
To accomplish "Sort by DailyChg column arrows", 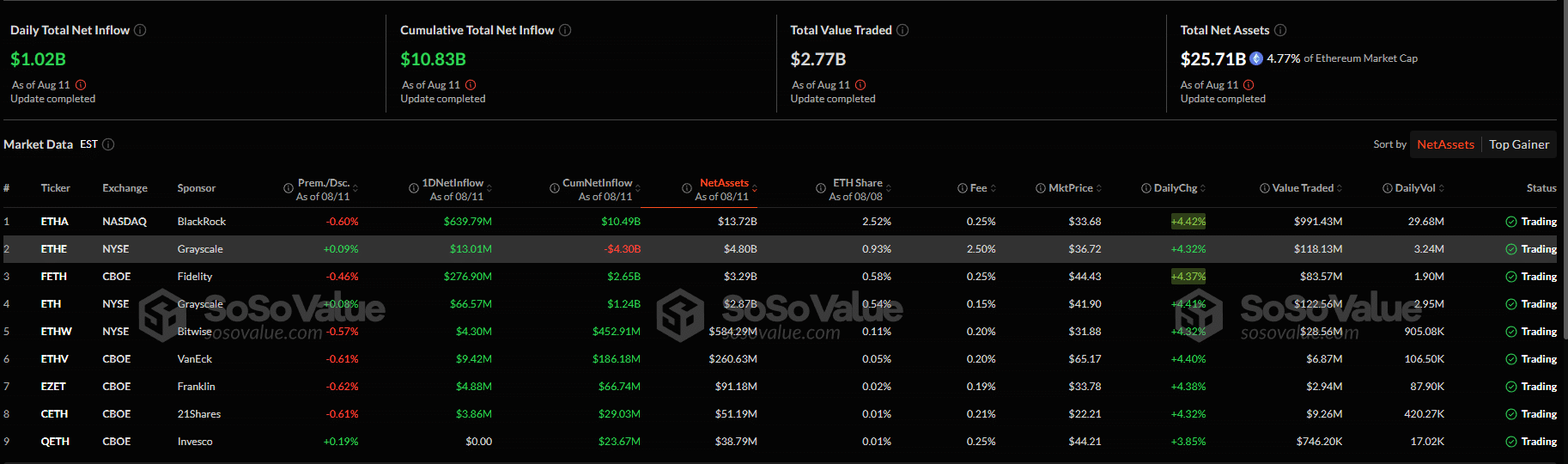I will (x=1203, y=188).
